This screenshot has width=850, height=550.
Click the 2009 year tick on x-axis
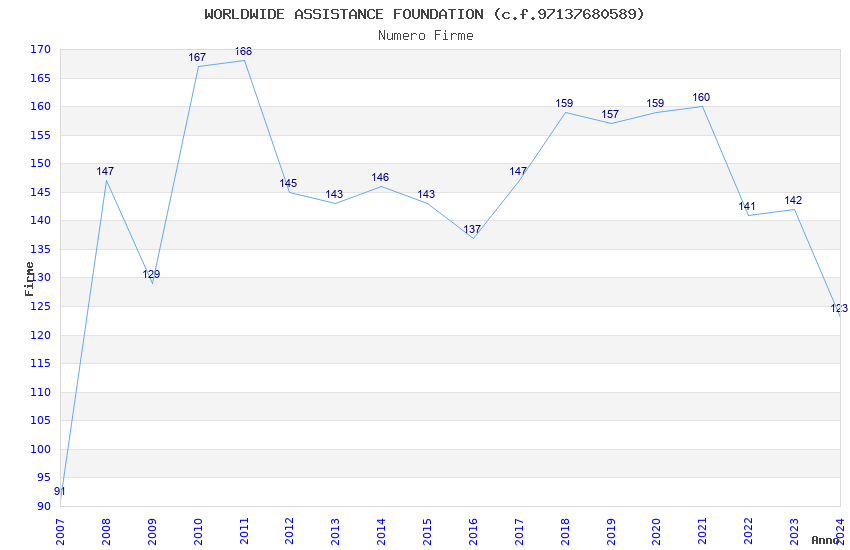coord(152,532)
